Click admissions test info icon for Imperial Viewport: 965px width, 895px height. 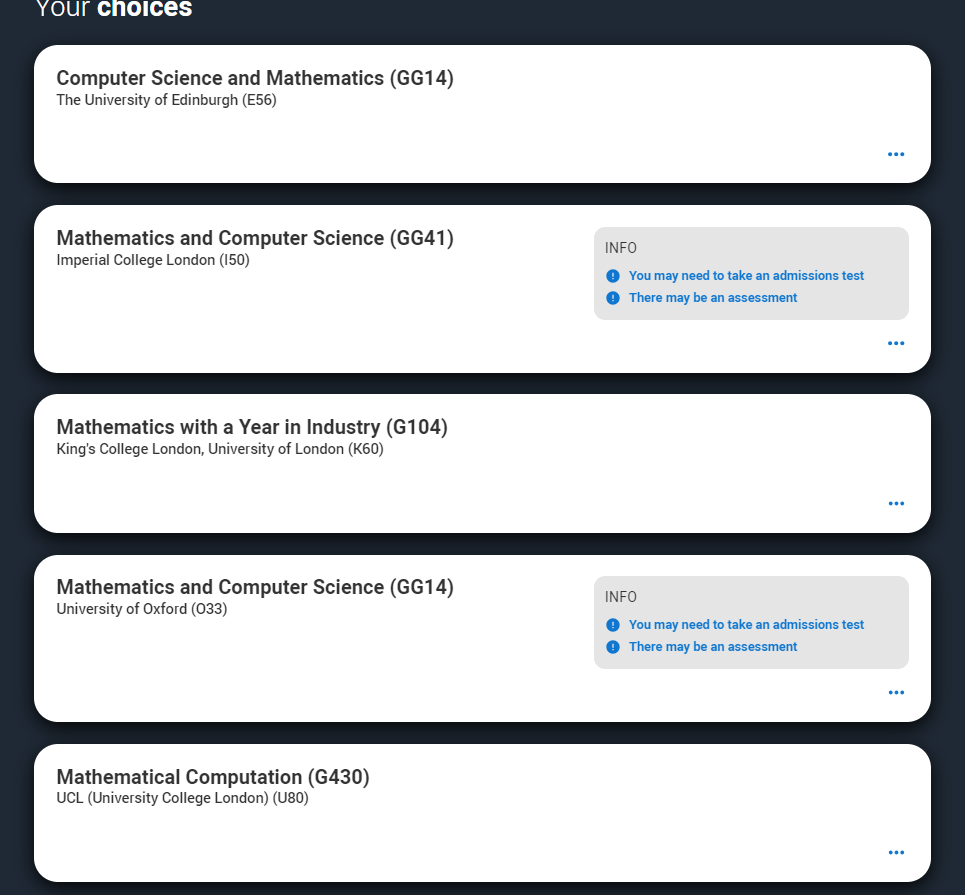tap(613, 276)
